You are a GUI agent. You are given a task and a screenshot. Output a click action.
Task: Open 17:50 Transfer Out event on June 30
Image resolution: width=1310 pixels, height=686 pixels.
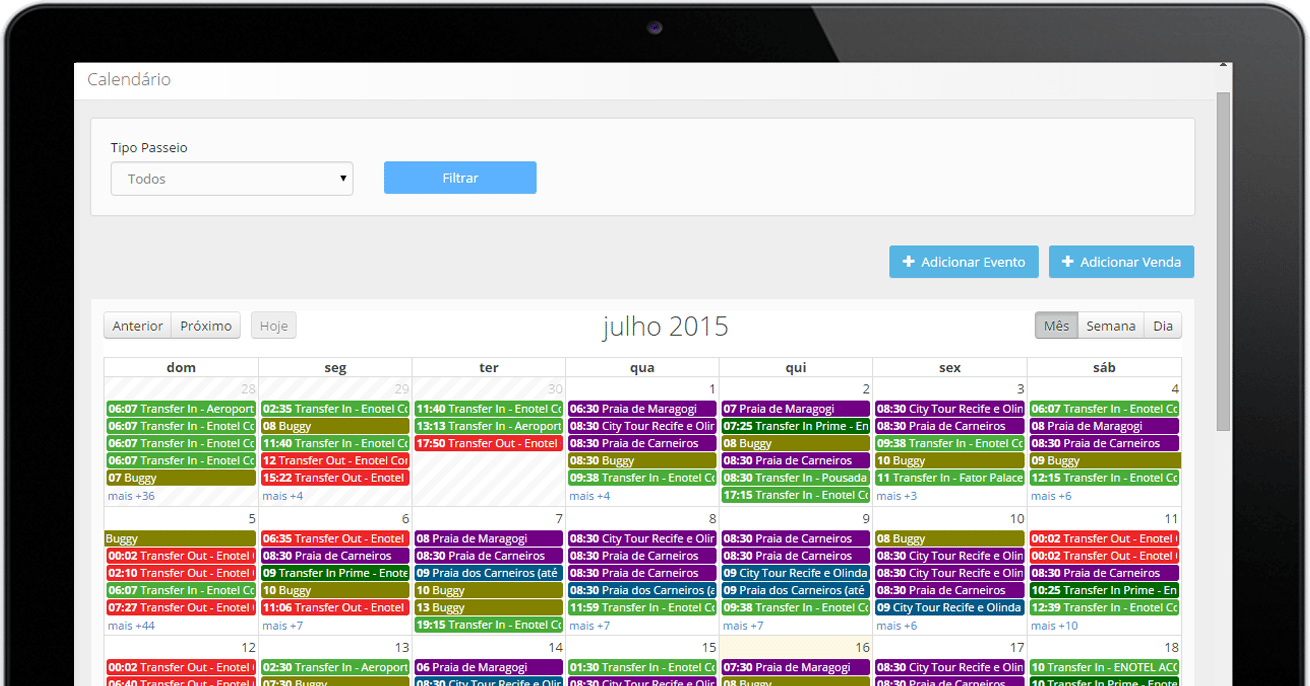pyautogui.click(x=488, y=443)
